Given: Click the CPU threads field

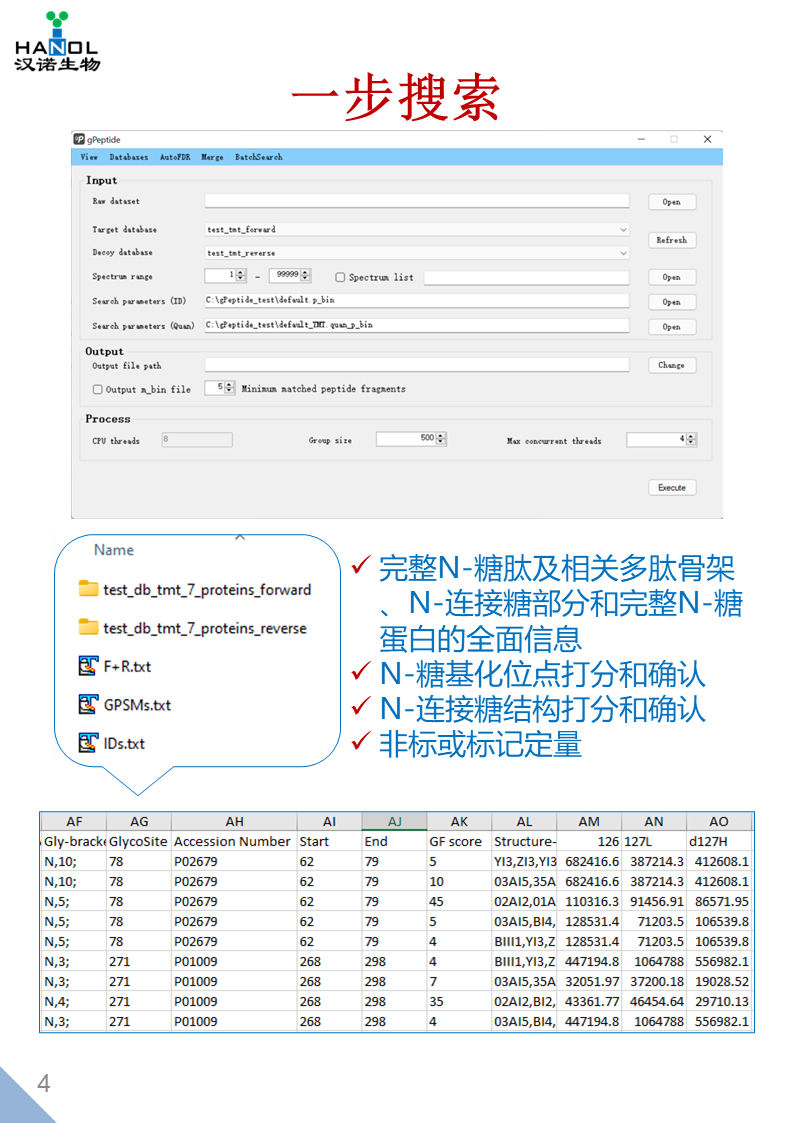Looking at the screenshot, I should tap(197, 439).
